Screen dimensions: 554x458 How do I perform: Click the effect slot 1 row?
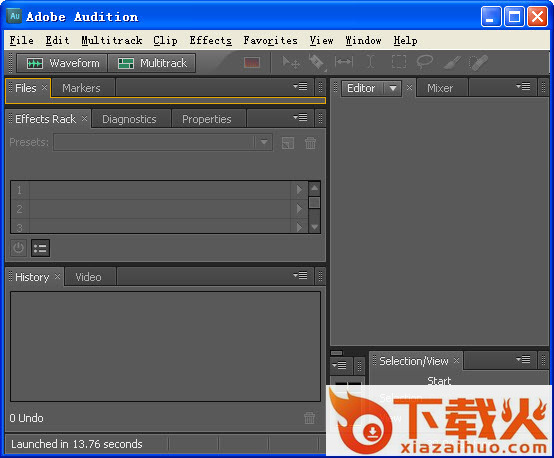(x=159, y=190)
